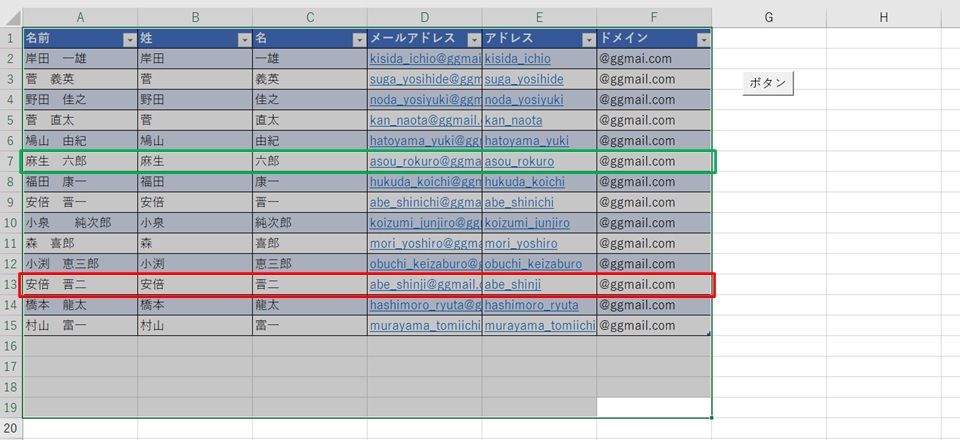Image resolution: width=960 pixels, height=440 pixels.
Task: Select the cell containing 麻生 六郎
Action: coord(80,162)
